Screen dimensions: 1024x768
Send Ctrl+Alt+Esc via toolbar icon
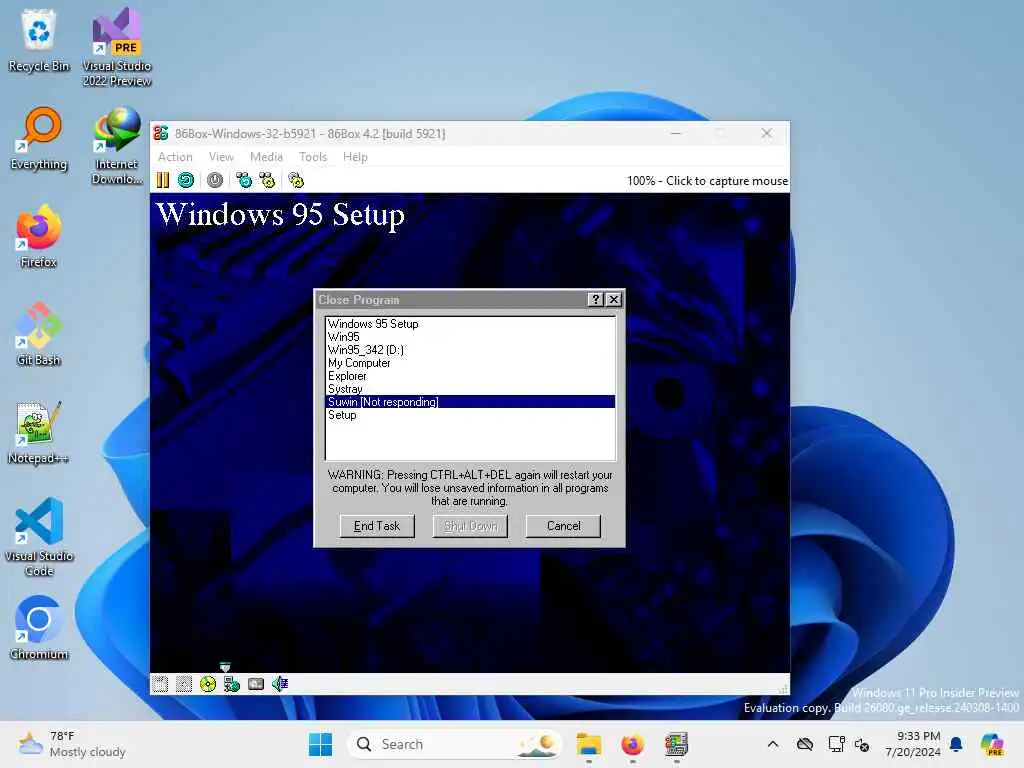click(x=267, y=180)
